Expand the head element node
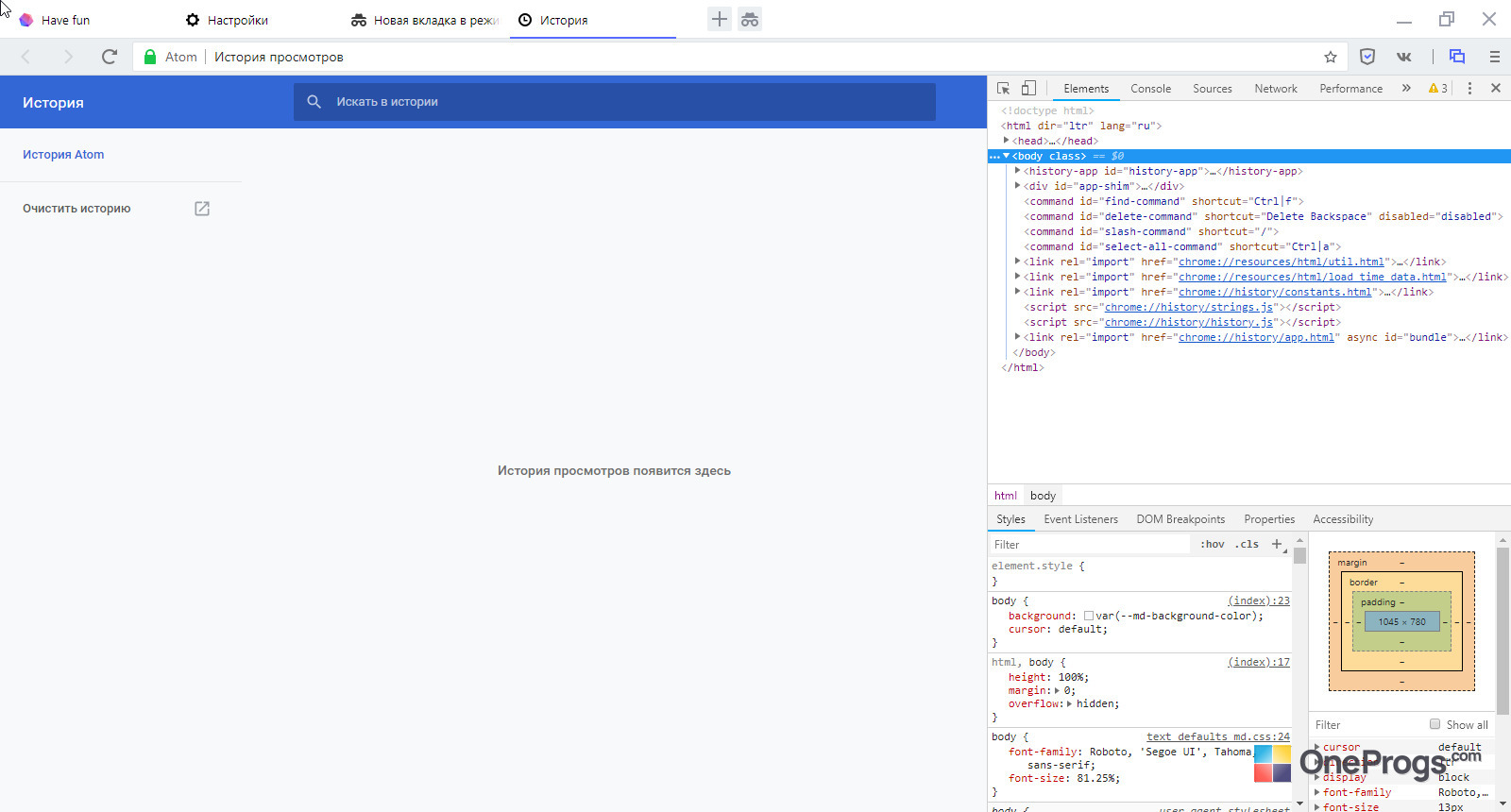The width and height of the screenshot is (1511, 812). (1007, 141)
